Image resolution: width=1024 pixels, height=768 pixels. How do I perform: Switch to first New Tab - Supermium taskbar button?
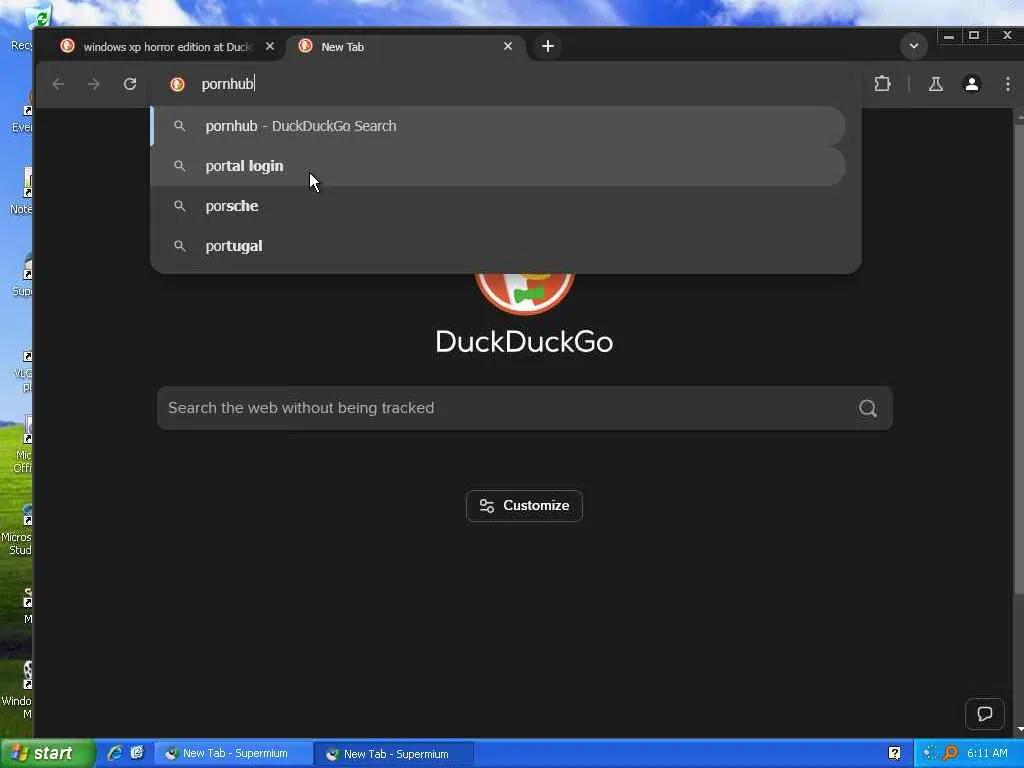click(234, 754)
